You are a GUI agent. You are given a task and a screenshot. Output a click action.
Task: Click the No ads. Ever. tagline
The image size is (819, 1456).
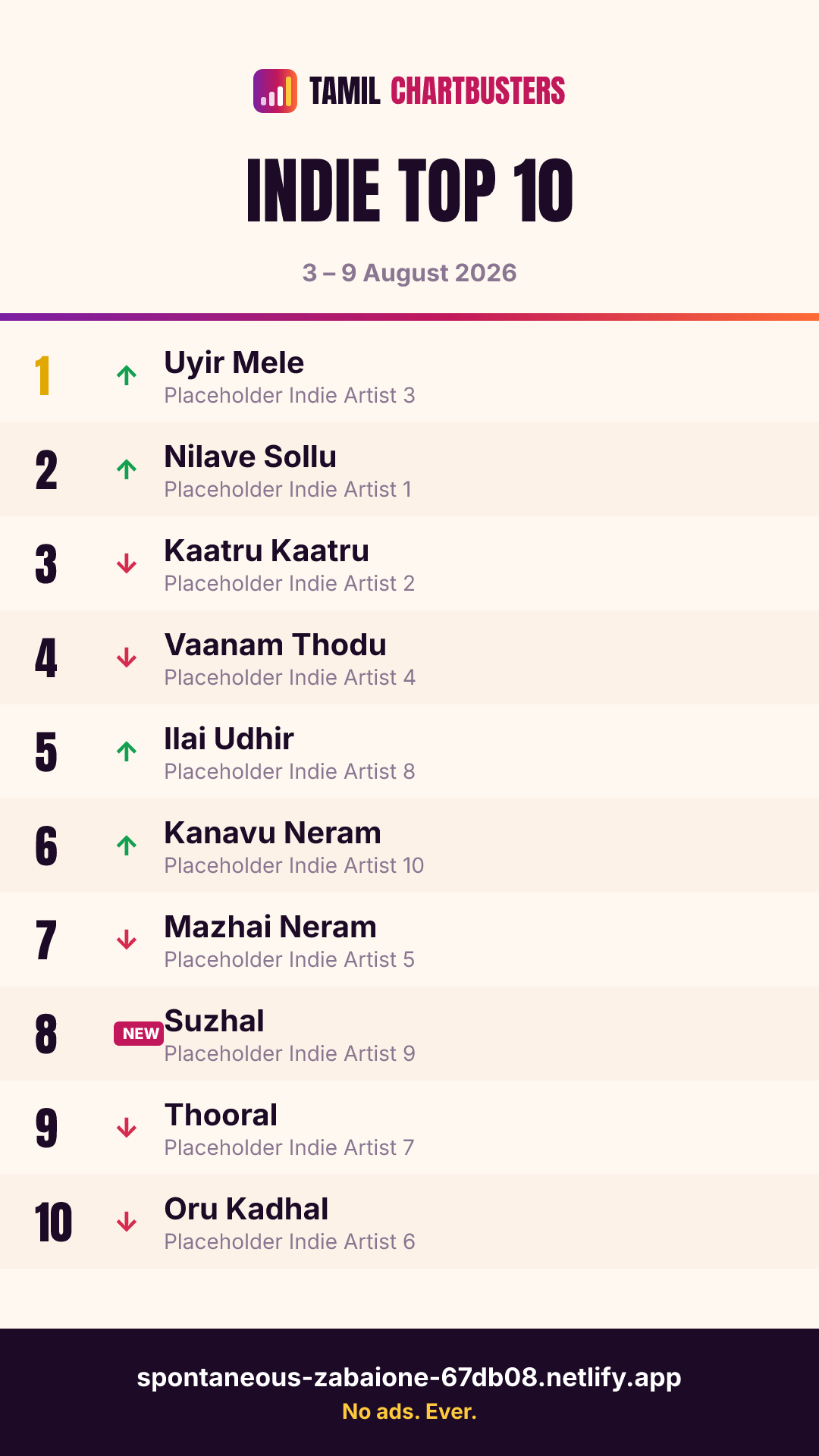(409, 1411)
